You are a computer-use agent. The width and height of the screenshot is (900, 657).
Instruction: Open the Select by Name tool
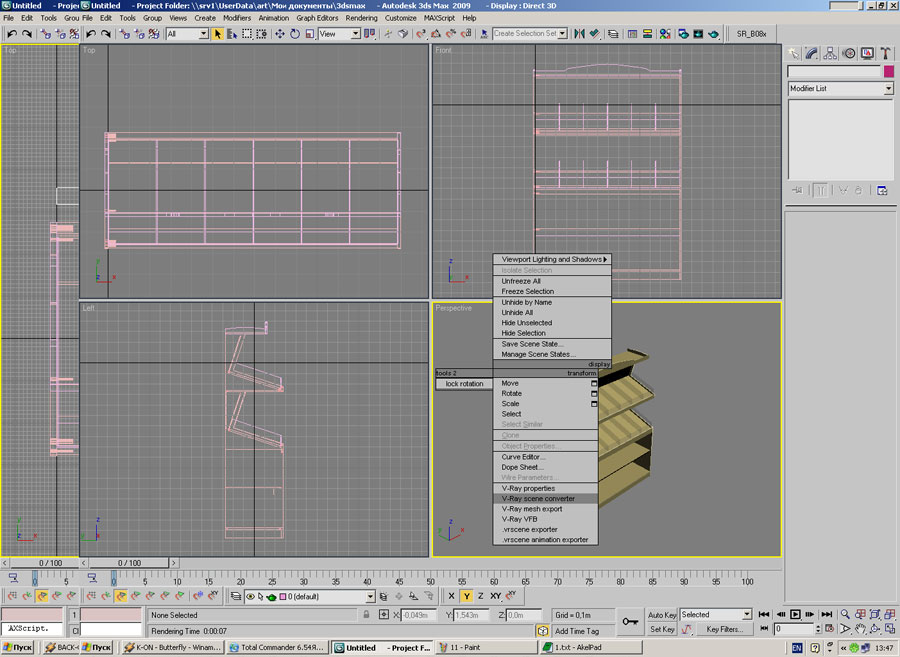(232, 34)
